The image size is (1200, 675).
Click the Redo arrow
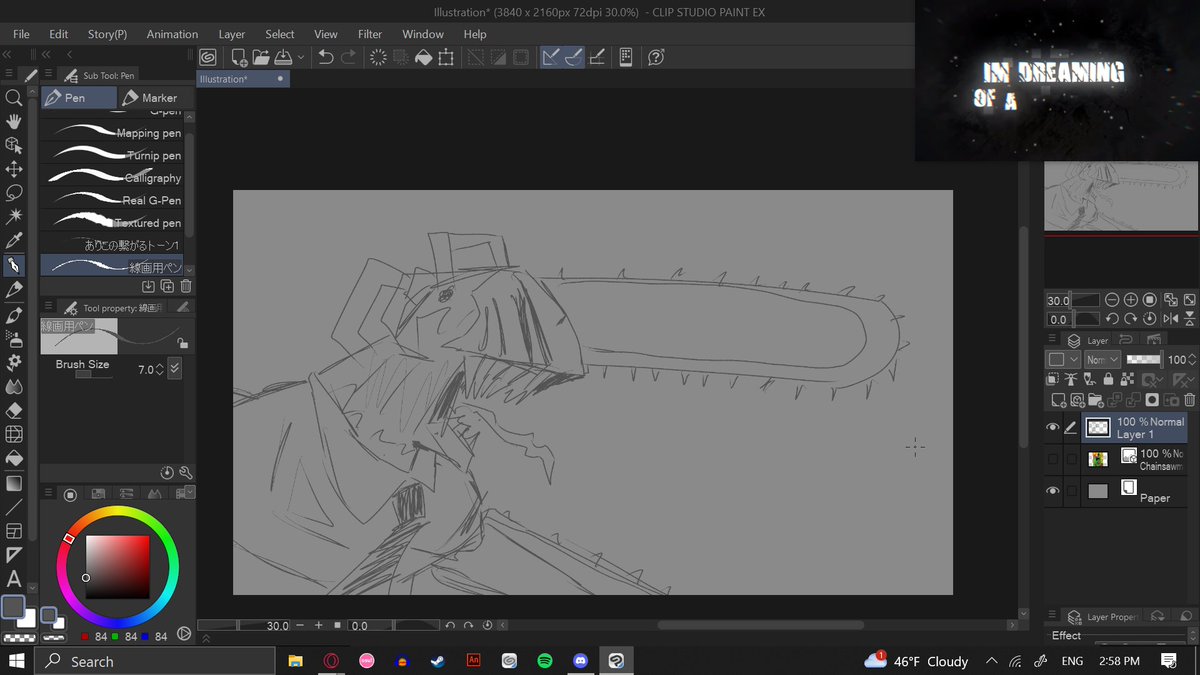point(348,58)
